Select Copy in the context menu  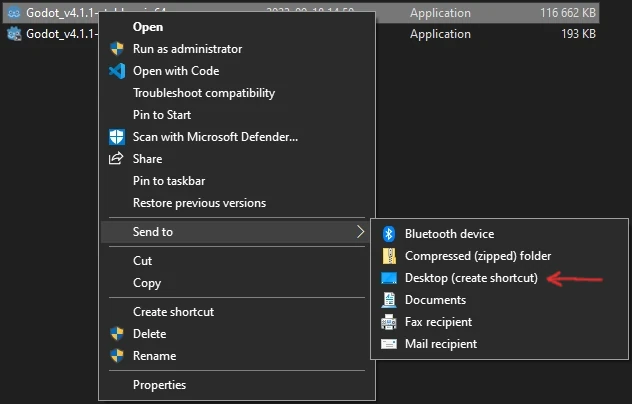[x=147, y=283]
